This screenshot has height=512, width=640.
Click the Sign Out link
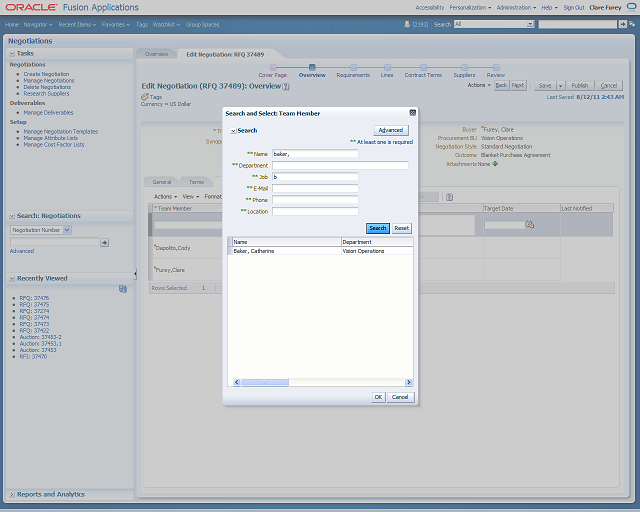click(x=574, y=7)
